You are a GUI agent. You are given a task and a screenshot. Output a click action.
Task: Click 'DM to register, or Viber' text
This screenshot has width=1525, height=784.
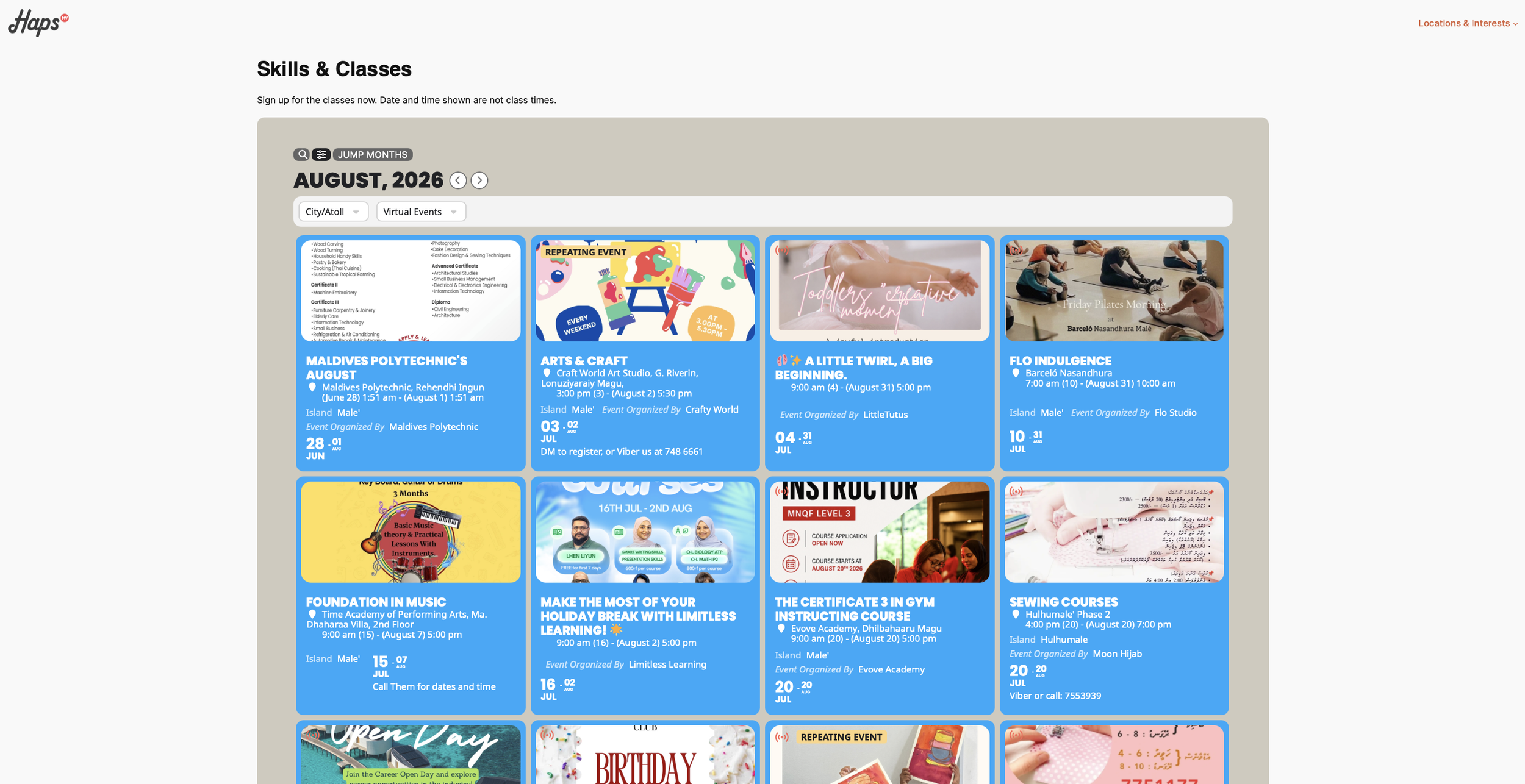pos(622,452)
